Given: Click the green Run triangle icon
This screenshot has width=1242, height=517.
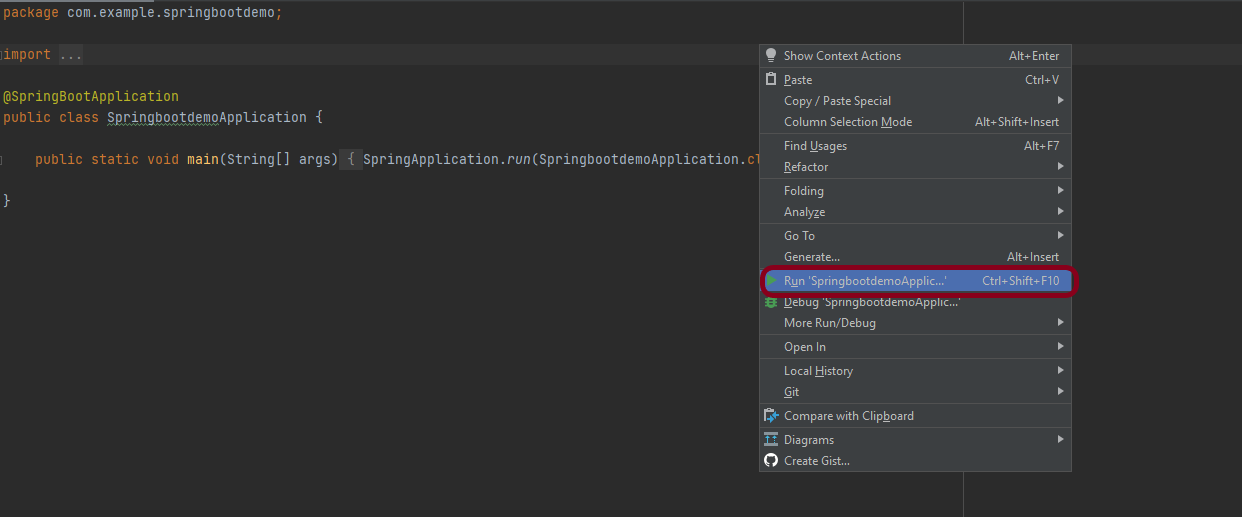Looking at the screenshot, I should point(771,281).
